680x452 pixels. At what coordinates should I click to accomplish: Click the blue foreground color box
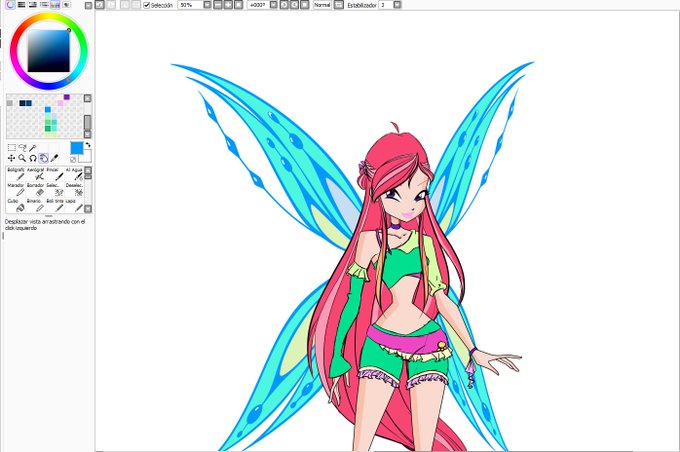76,147
